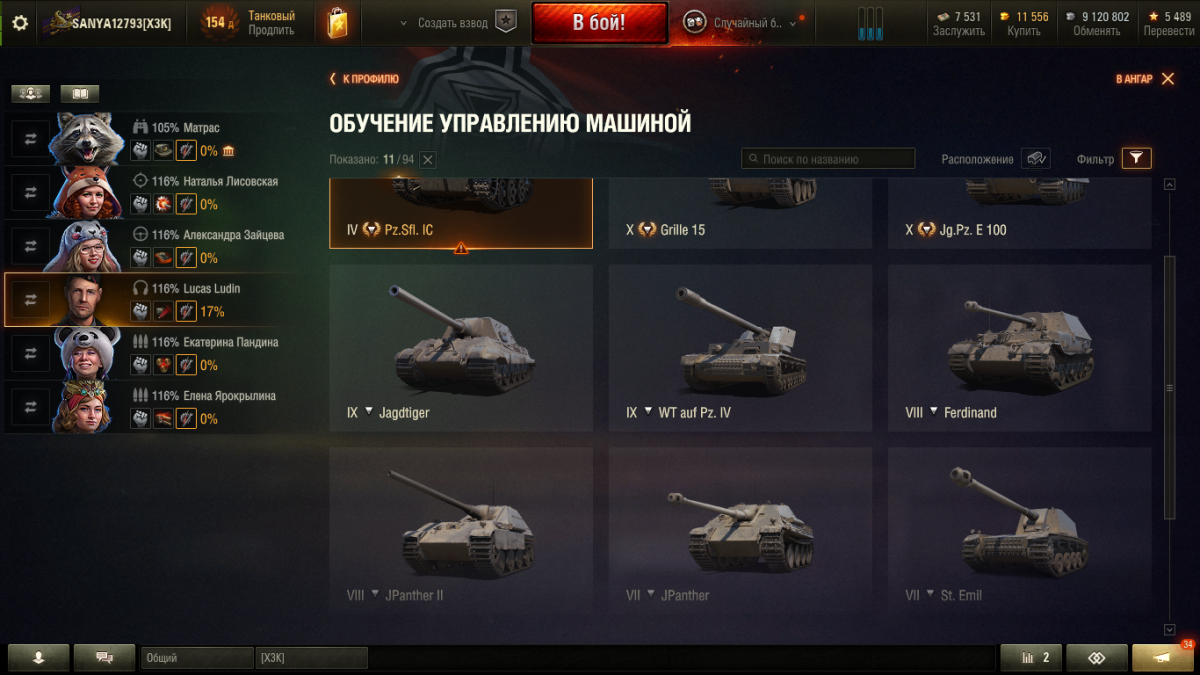Click the notifications megaphone icon
The image size is (1200, 675).
[x=1162, y=658]
